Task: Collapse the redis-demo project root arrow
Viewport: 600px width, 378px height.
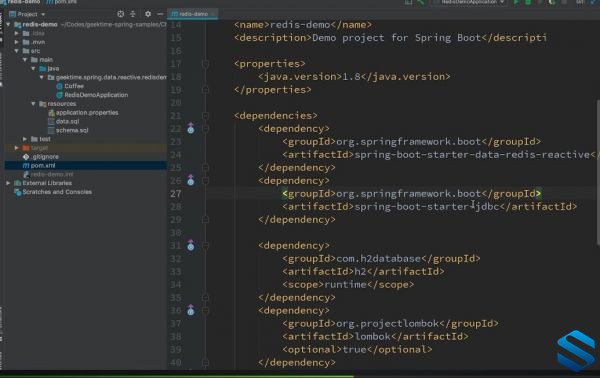Action: click(8, 24)
